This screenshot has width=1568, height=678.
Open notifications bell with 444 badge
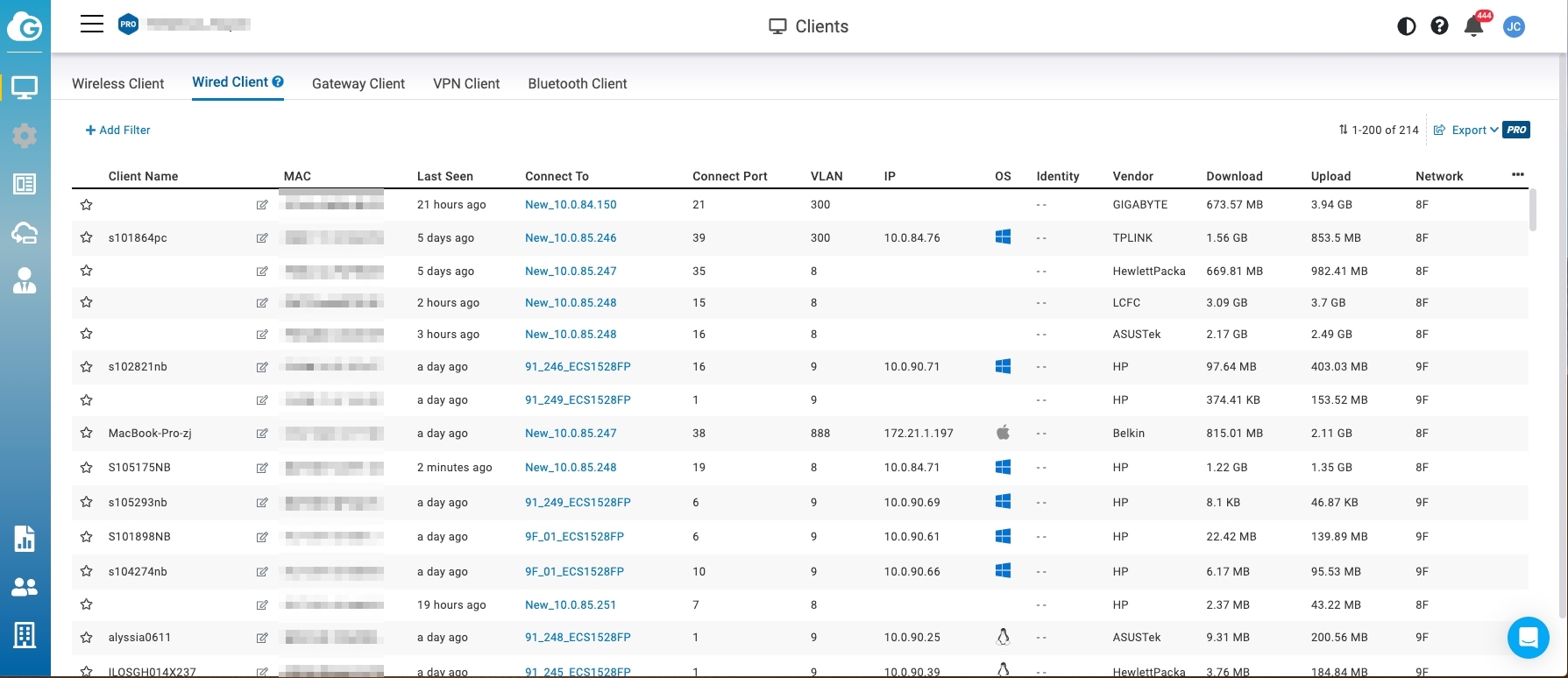coord(1473,27)
